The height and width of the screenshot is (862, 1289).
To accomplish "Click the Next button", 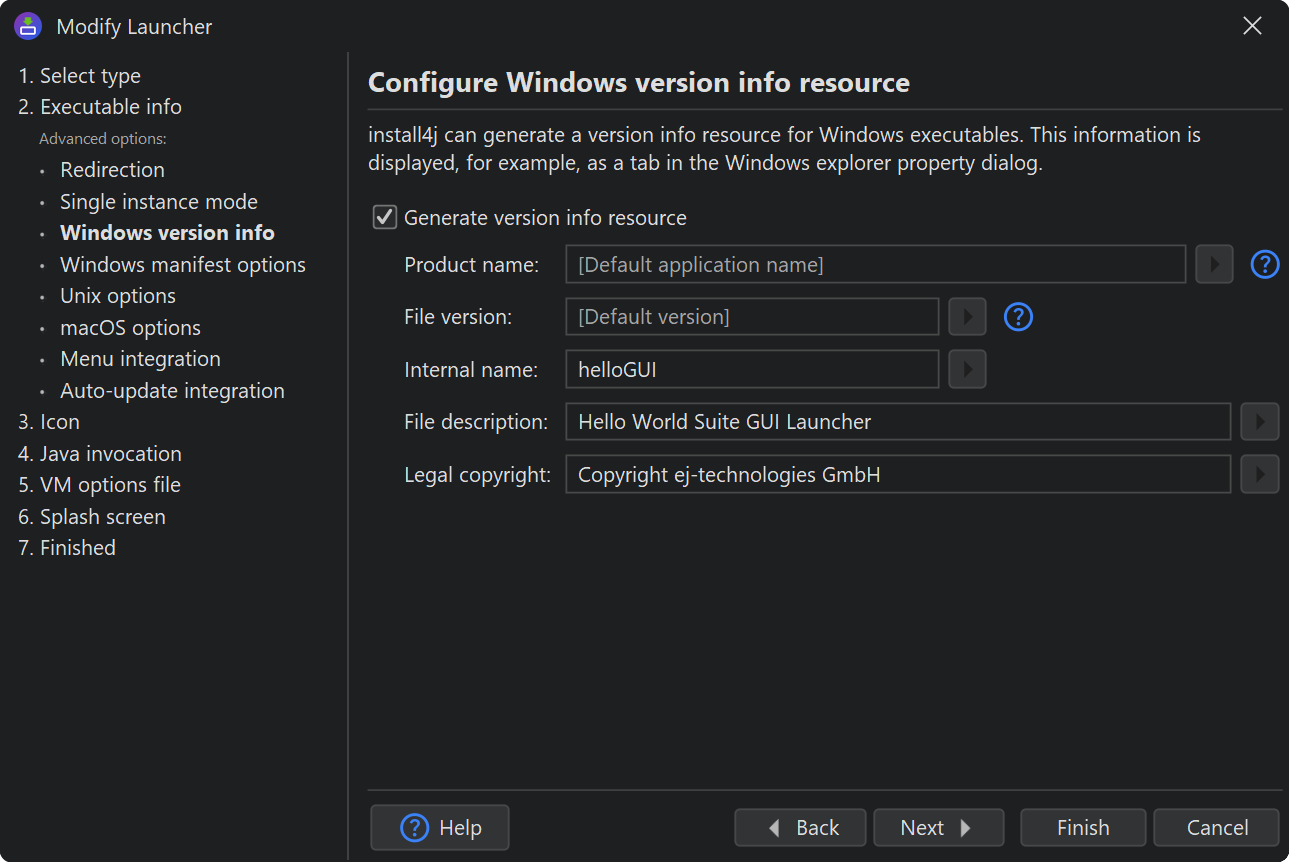I will [x=937, y=828].
